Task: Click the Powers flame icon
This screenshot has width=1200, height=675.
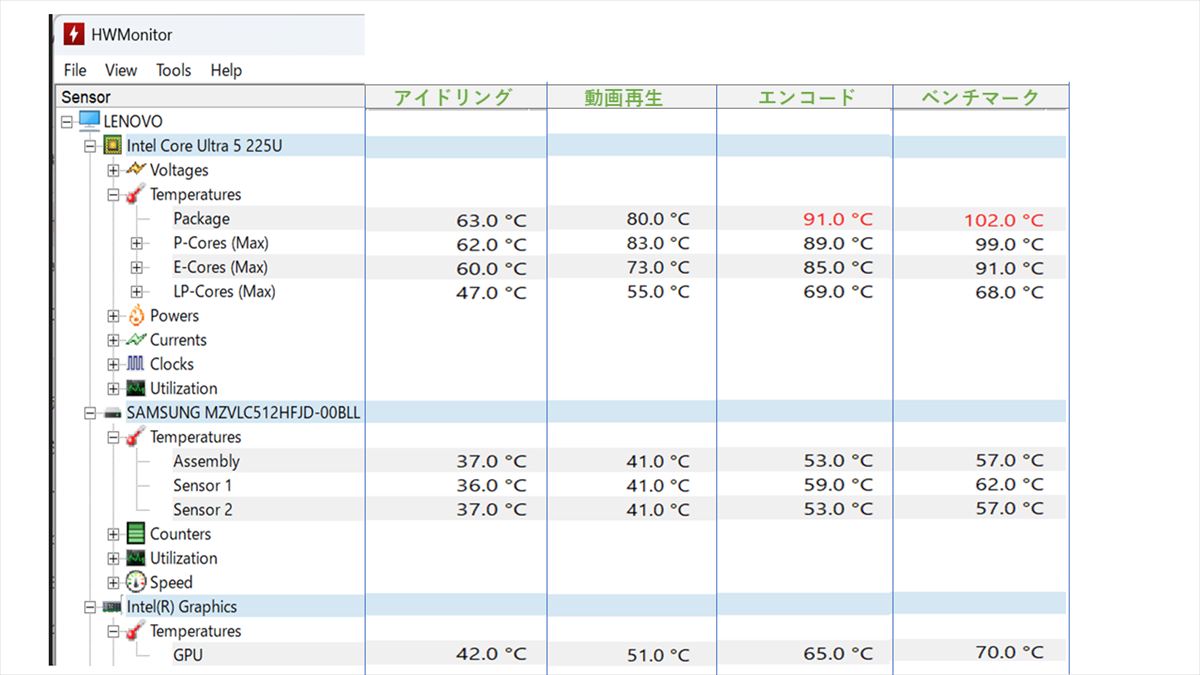Action: 136,316
